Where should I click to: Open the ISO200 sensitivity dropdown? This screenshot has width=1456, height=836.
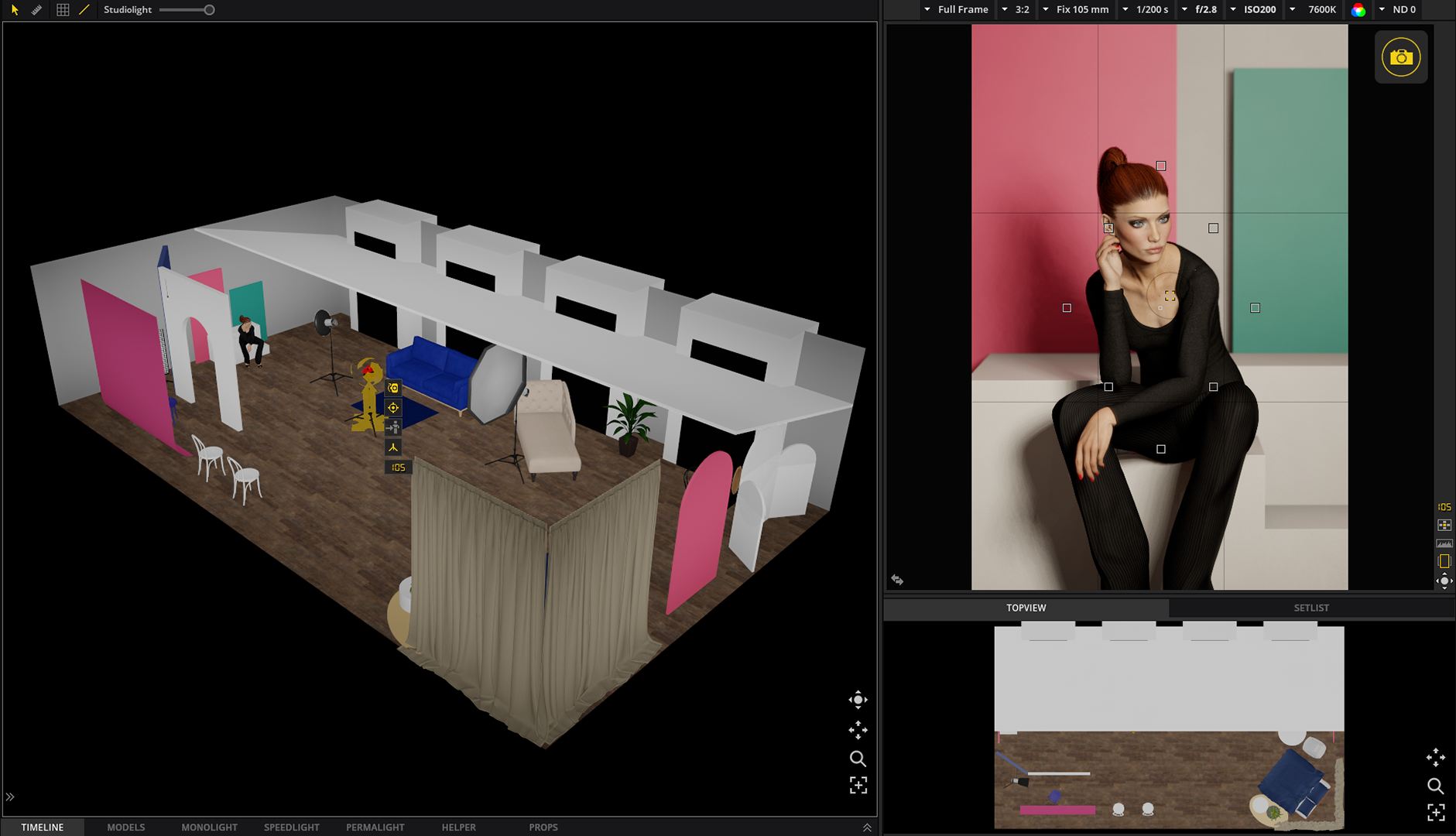pos(1252,10)
